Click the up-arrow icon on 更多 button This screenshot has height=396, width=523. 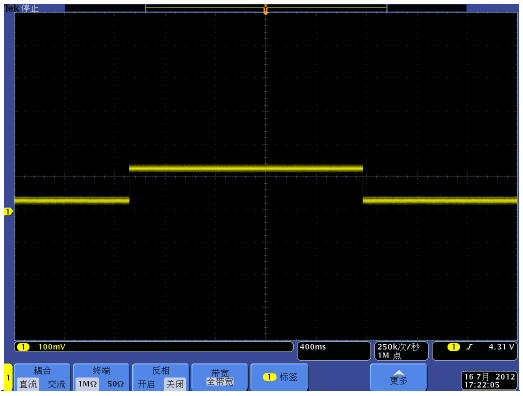(399, 373)
